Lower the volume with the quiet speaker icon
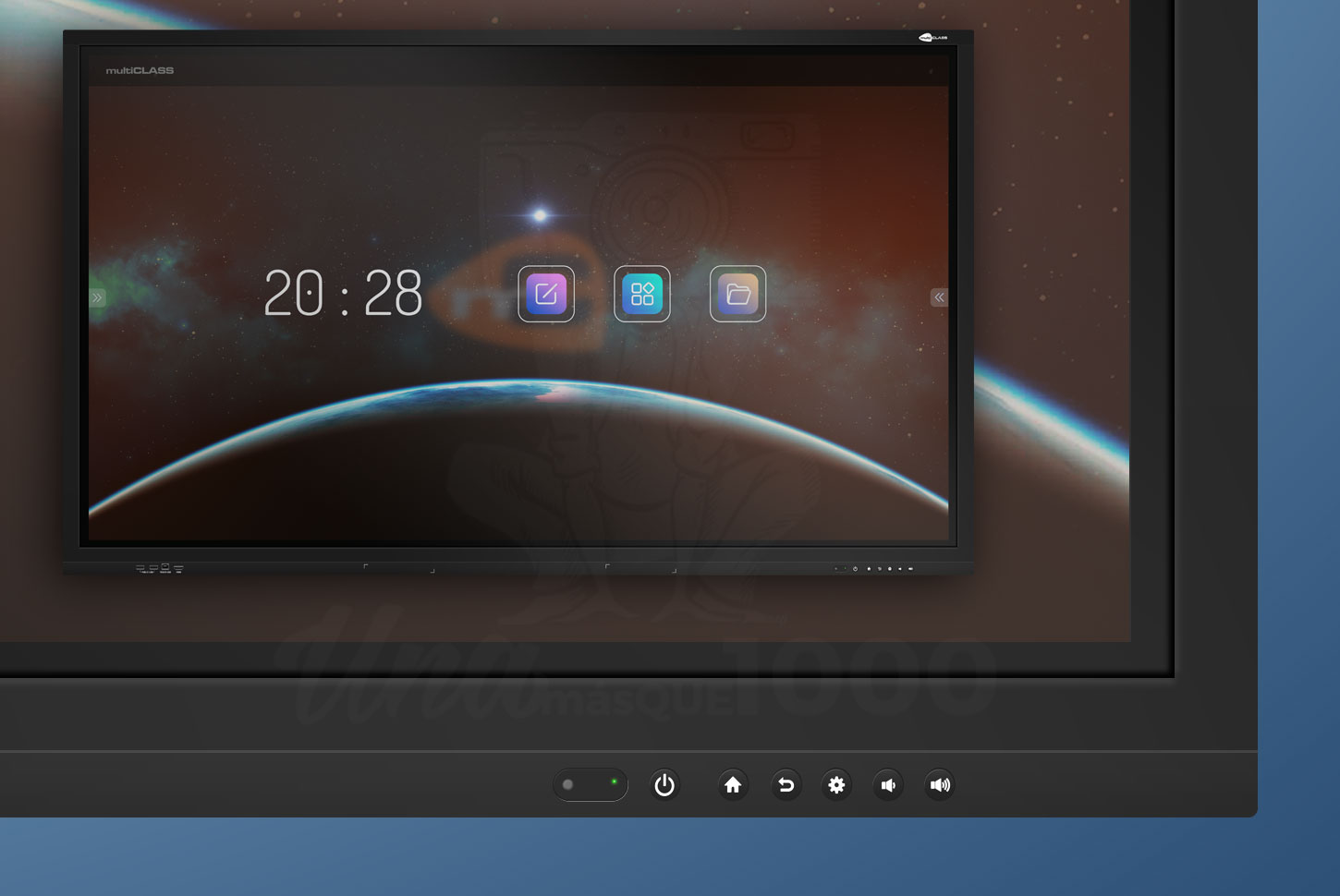 pos(888,784)
